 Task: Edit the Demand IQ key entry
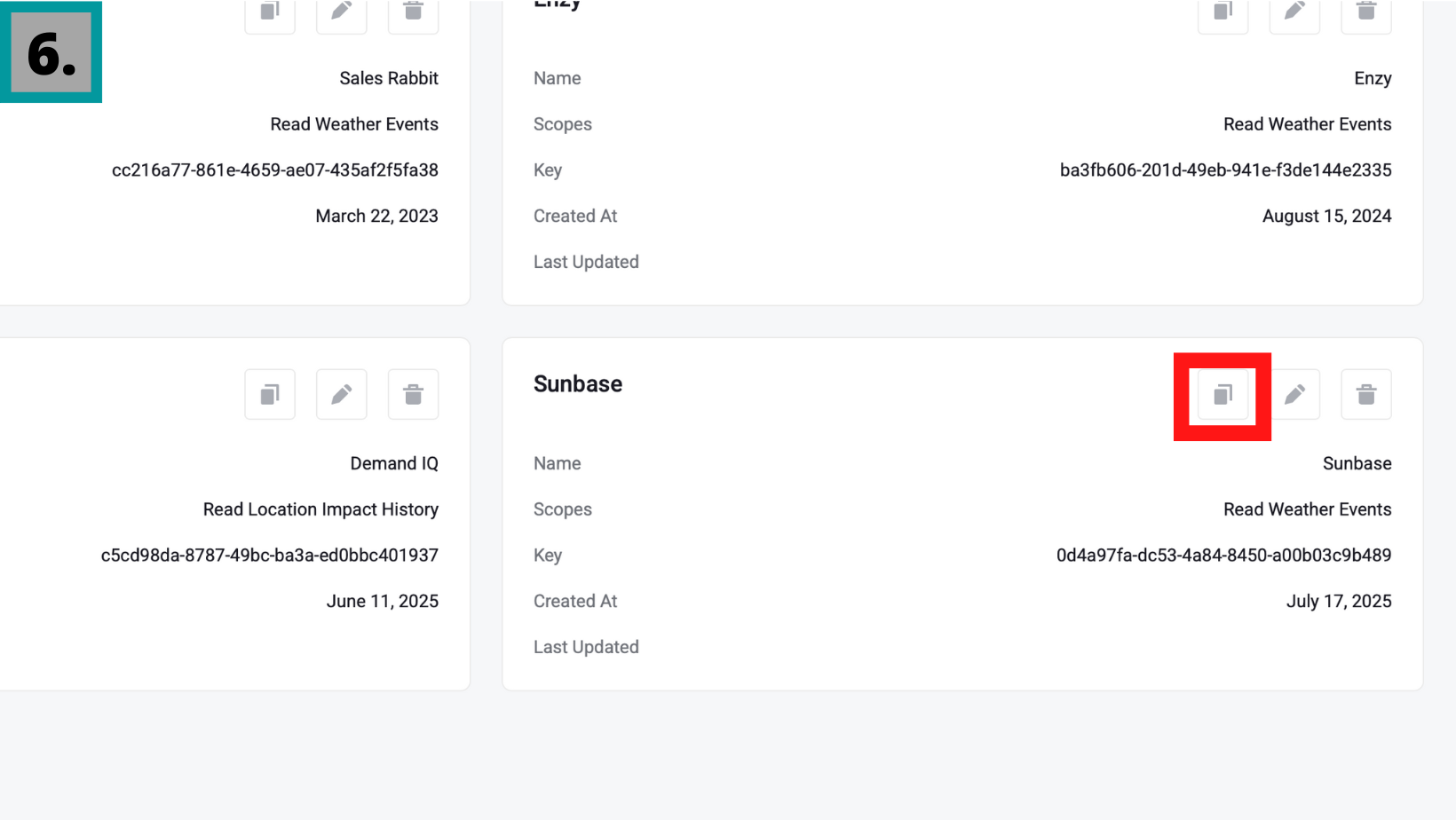342,394
